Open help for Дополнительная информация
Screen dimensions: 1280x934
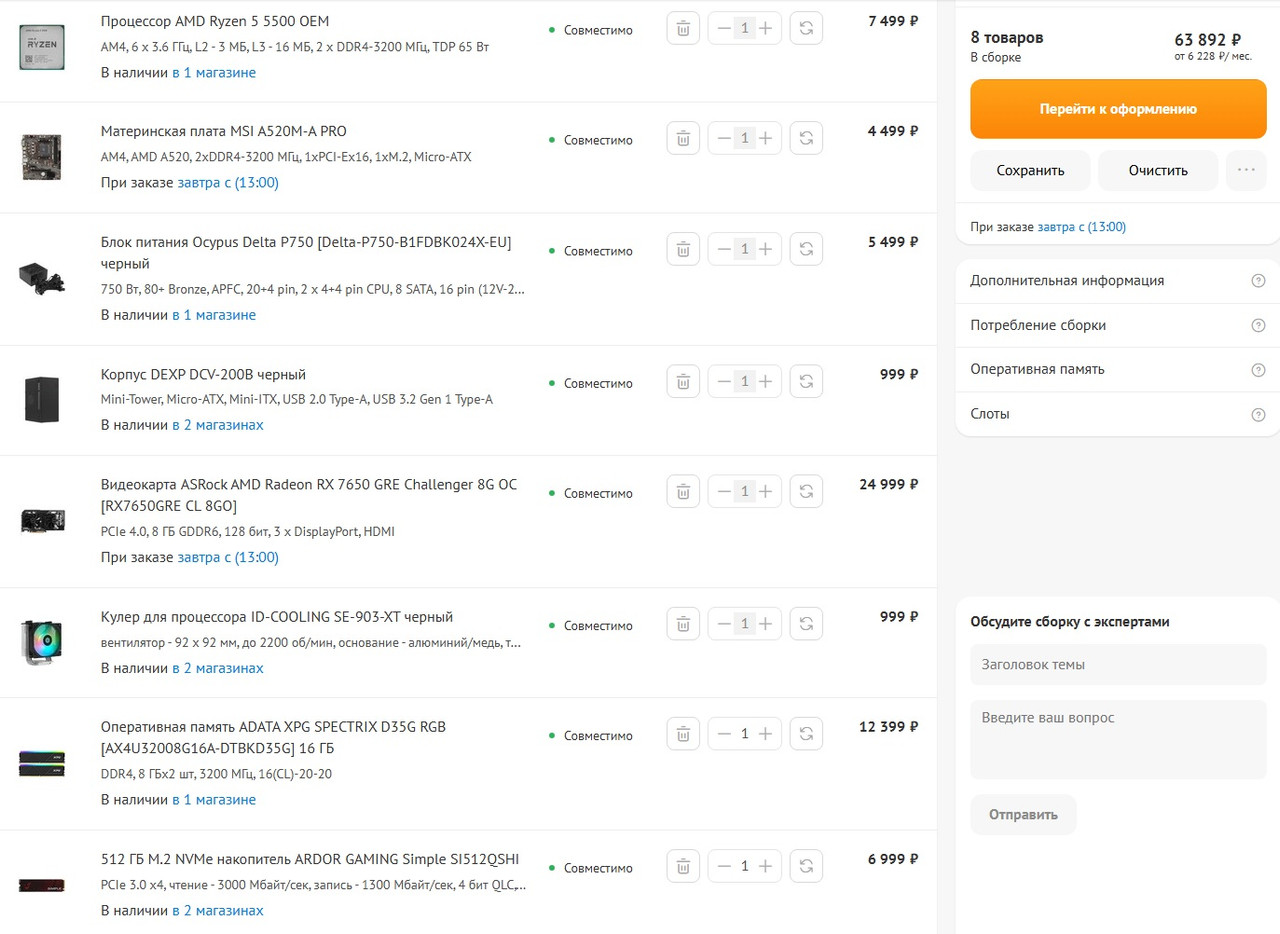1258,281
